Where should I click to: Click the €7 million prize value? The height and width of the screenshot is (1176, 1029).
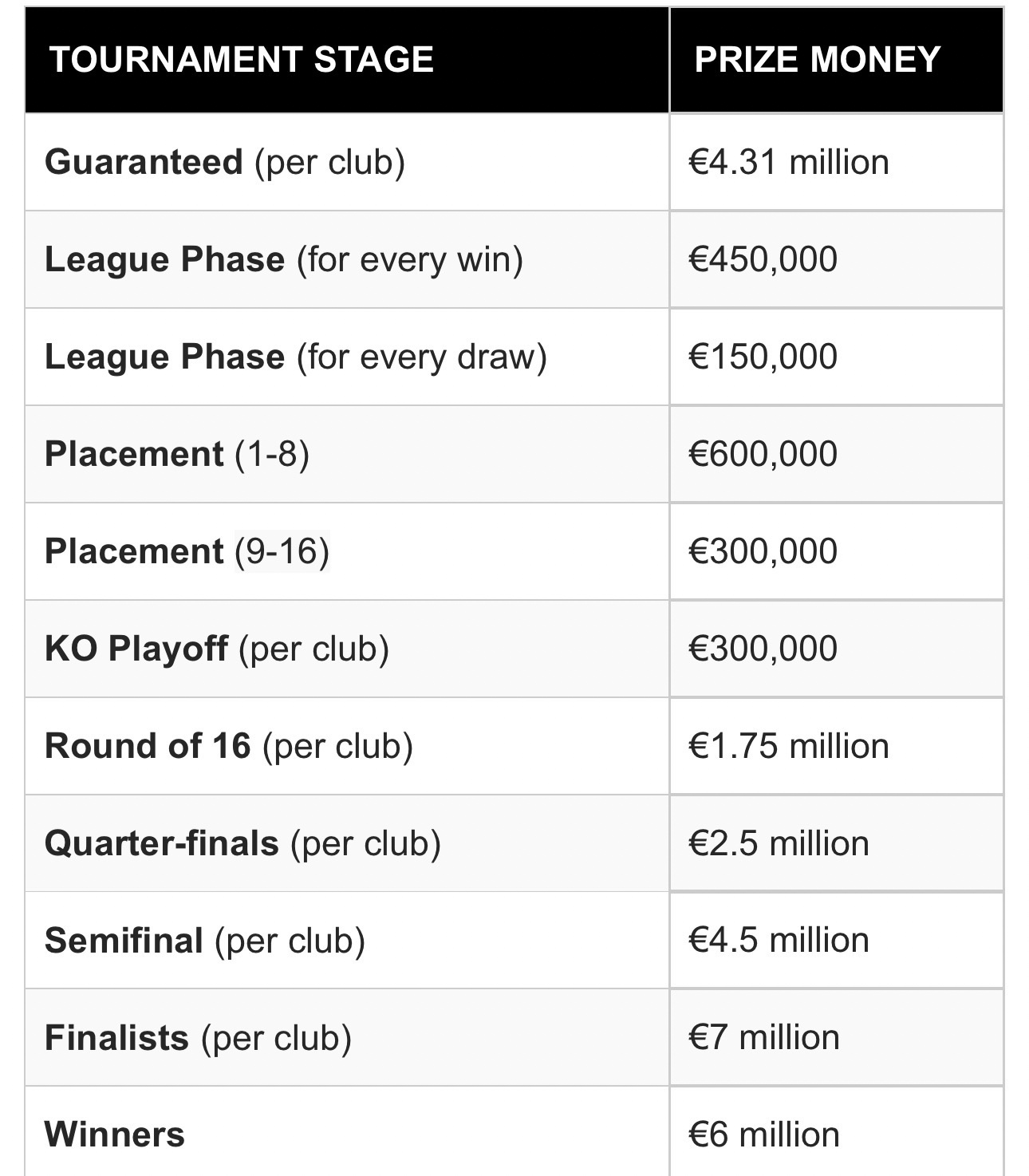click(x=763, y=1038)
